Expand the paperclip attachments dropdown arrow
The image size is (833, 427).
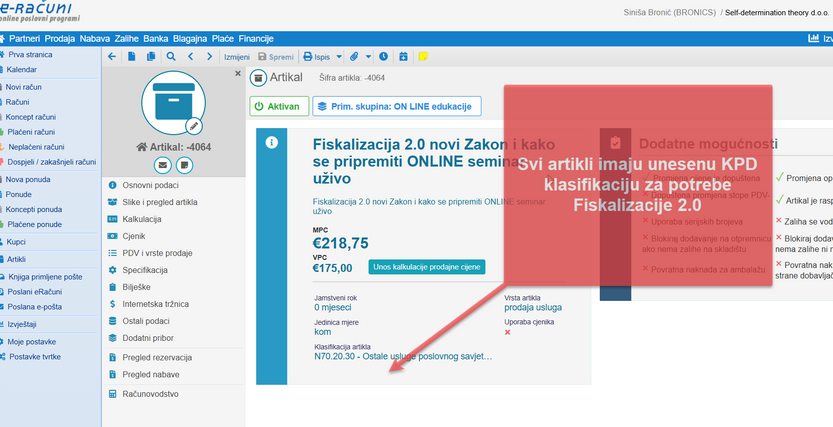tap(368, 57)
